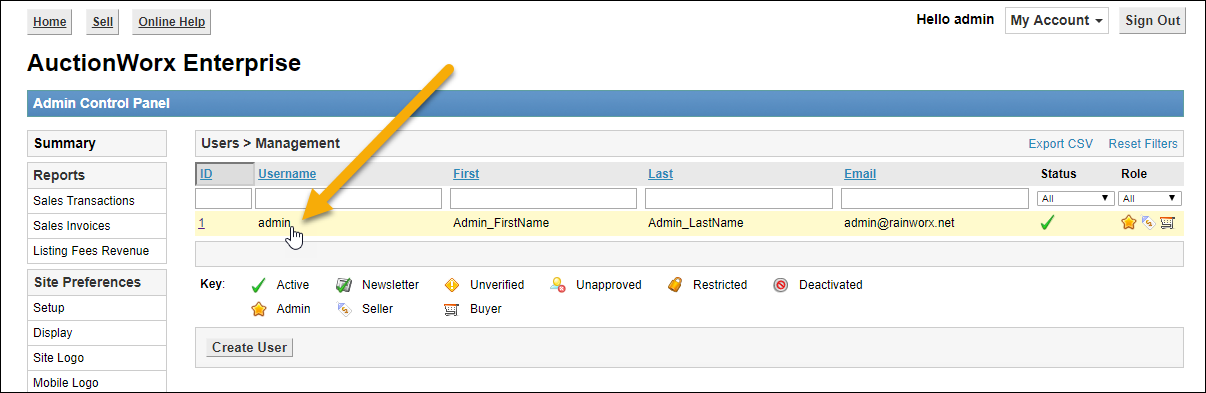Screen dimensions: 1206x393
Task: Click the Sign Out button
Action: click(x=1152, y=20)
